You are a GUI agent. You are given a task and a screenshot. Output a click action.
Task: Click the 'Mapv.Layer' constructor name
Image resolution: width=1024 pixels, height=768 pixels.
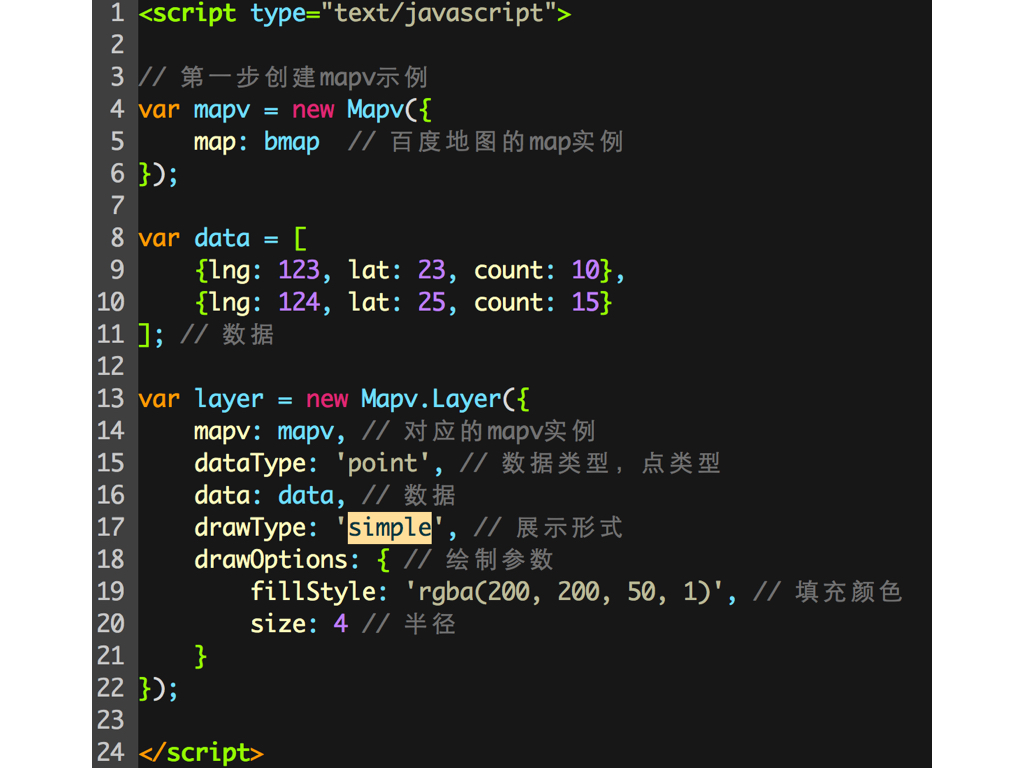pyautogui.click(x=431, y=399)
